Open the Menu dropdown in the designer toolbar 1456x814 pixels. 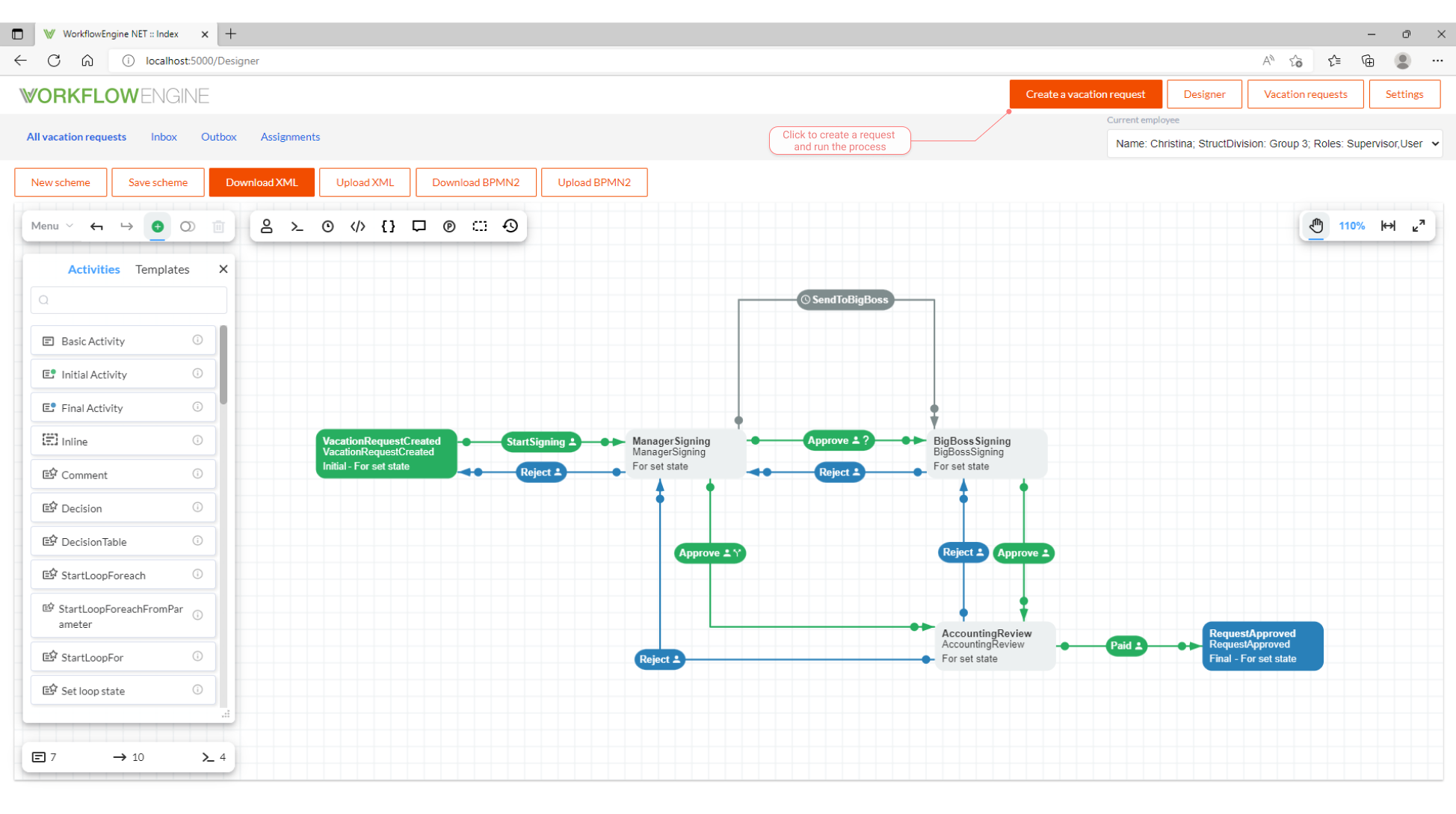pos(49,226)
